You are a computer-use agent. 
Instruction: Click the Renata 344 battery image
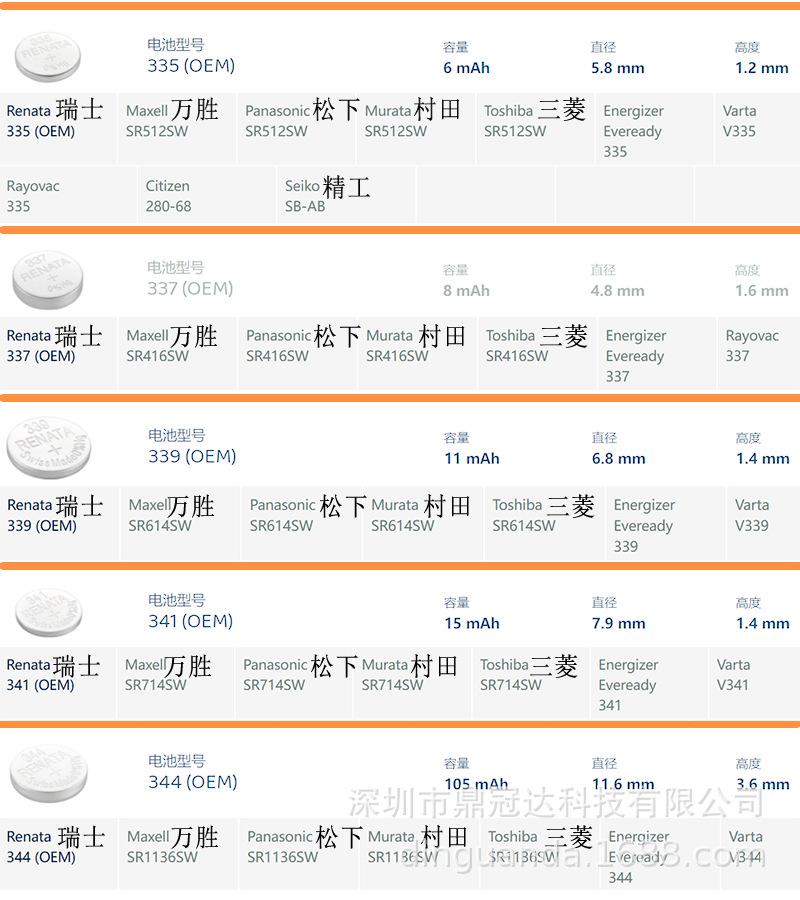point(49,774)
